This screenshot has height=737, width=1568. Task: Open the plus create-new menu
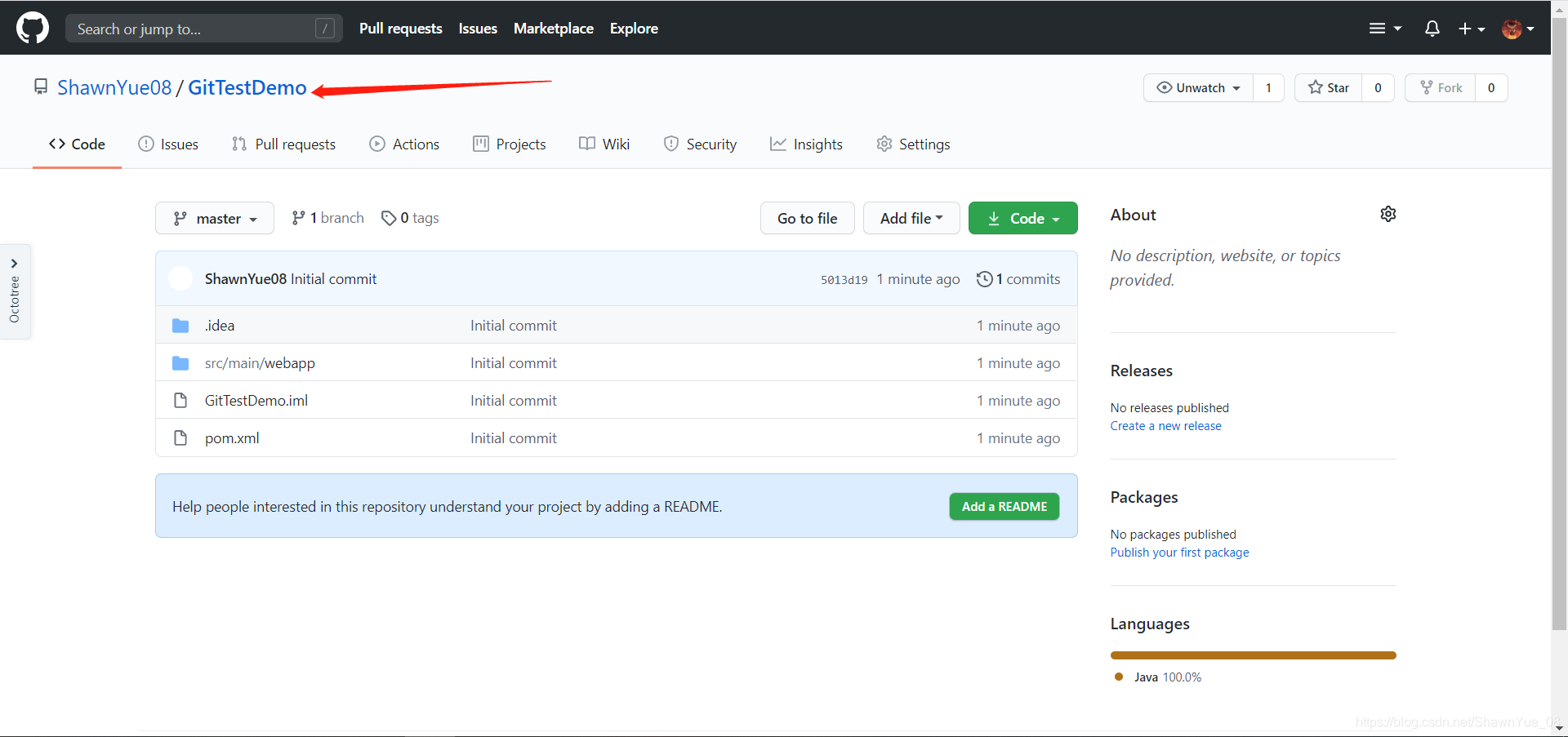click(x=1472, y=29)
